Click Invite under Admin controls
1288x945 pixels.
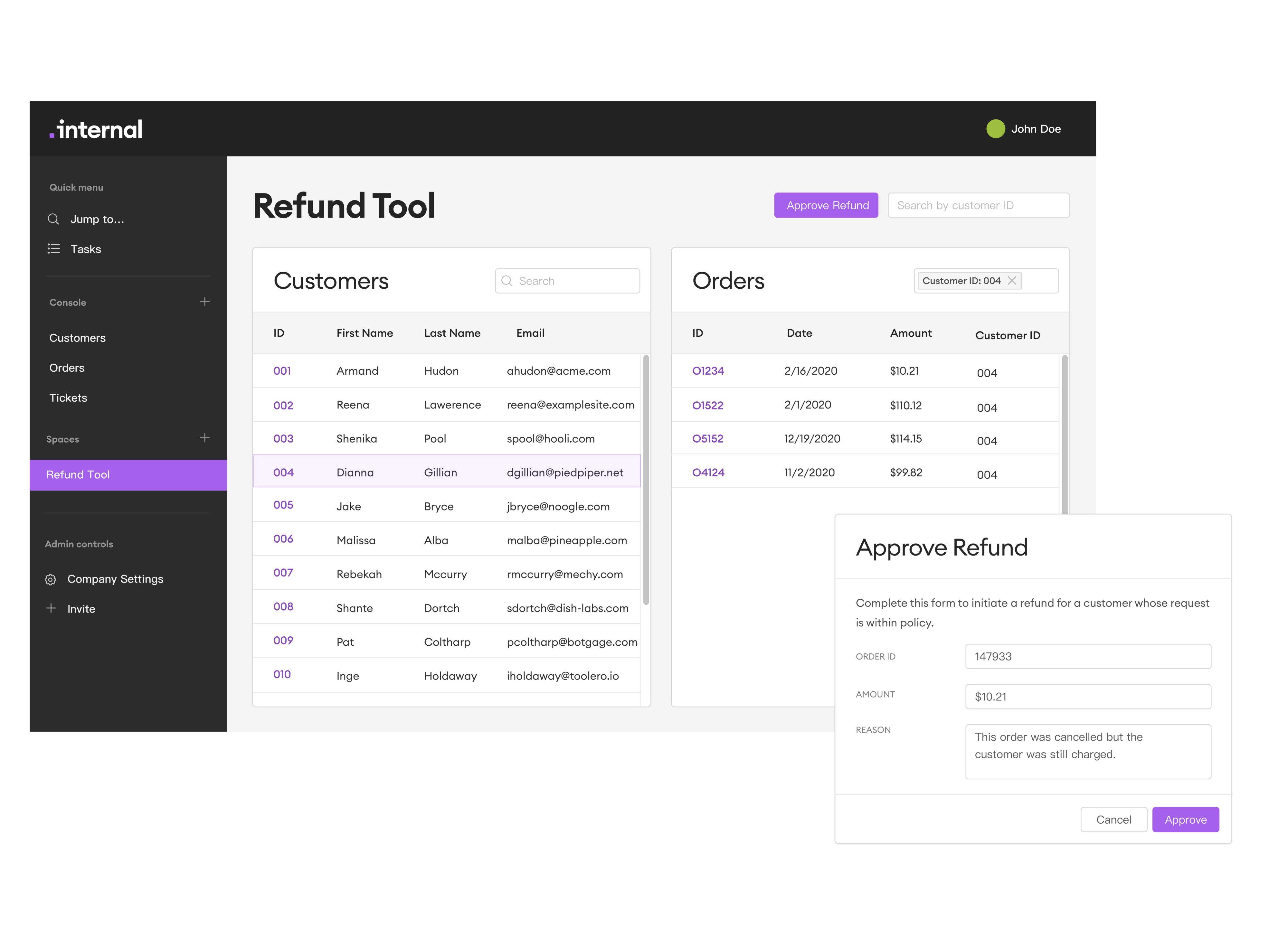pos(81,609)
